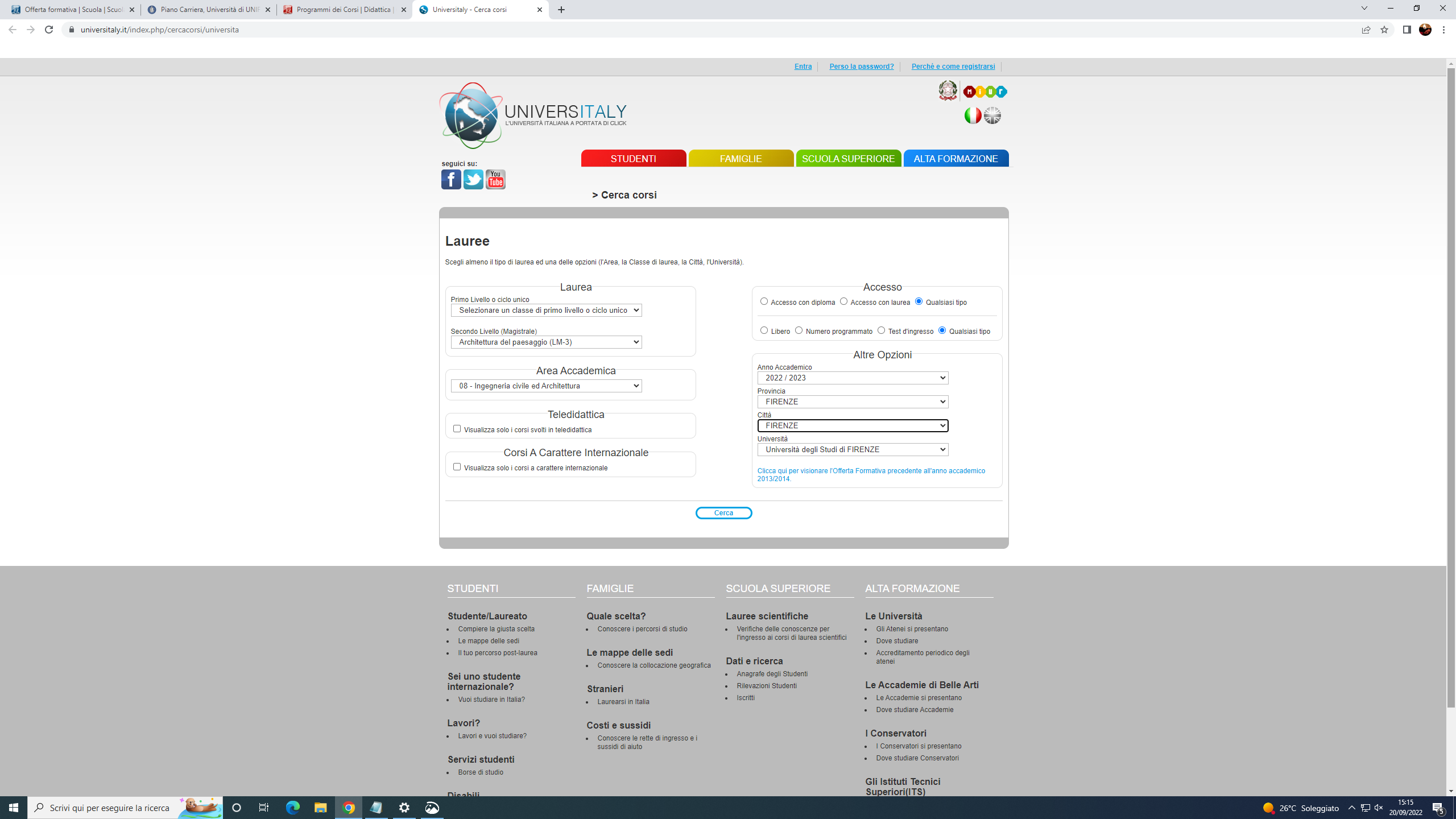Open STUDENTI red navigation tab

pos(634,159)
